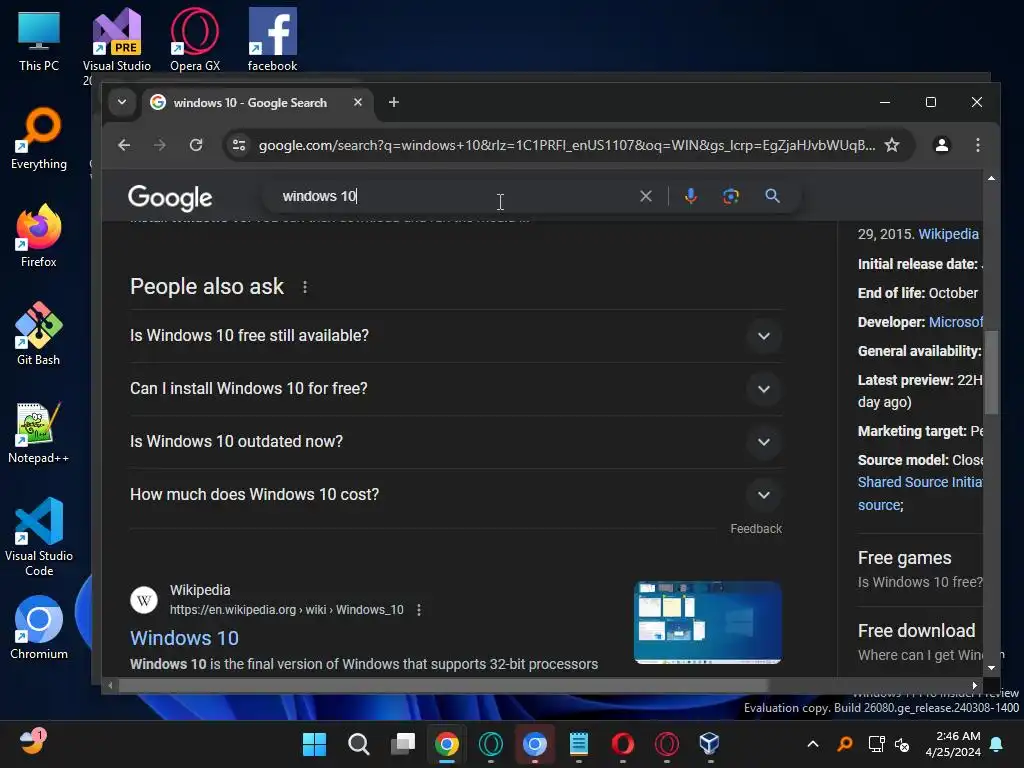Image resolution: width=1024 pixels, height=768 pixels.
Task: Click the Chrome forward arrow
Action: tap(160, 145)
